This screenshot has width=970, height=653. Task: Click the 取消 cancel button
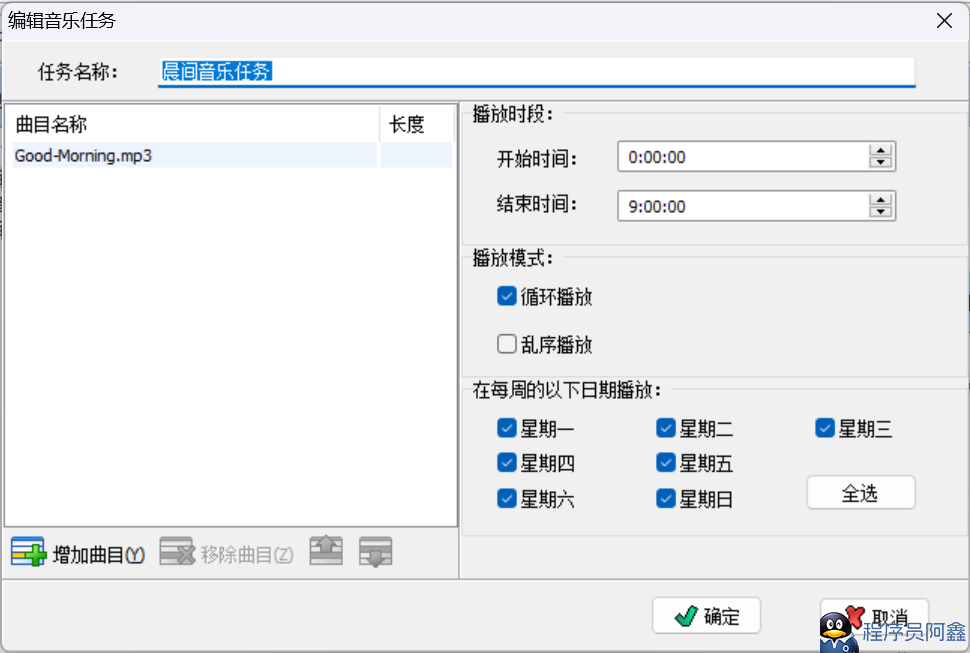coord(874,617)
